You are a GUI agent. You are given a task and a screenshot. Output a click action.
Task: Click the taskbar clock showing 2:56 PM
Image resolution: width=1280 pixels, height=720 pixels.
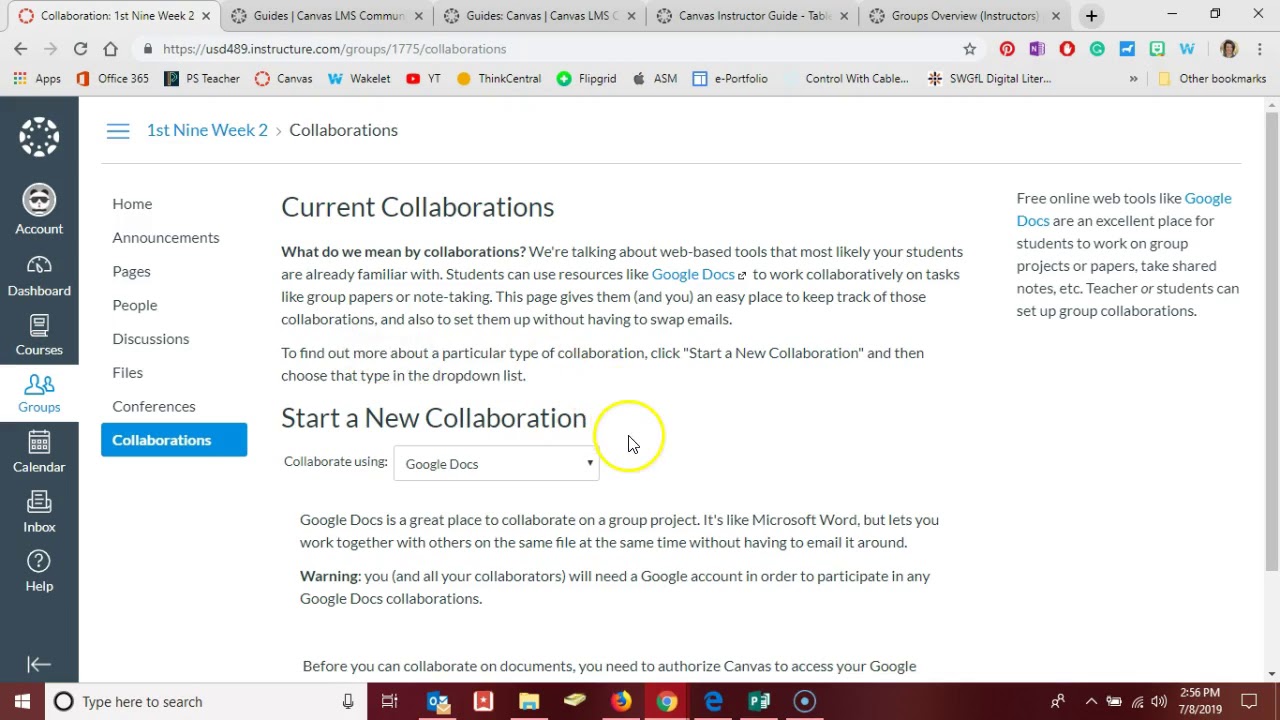[x=1200, y=701]
